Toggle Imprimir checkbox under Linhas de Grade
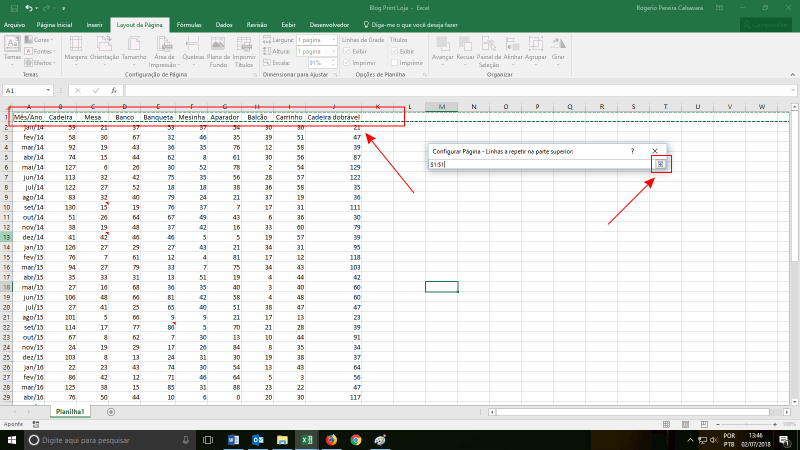 (347, 61)
